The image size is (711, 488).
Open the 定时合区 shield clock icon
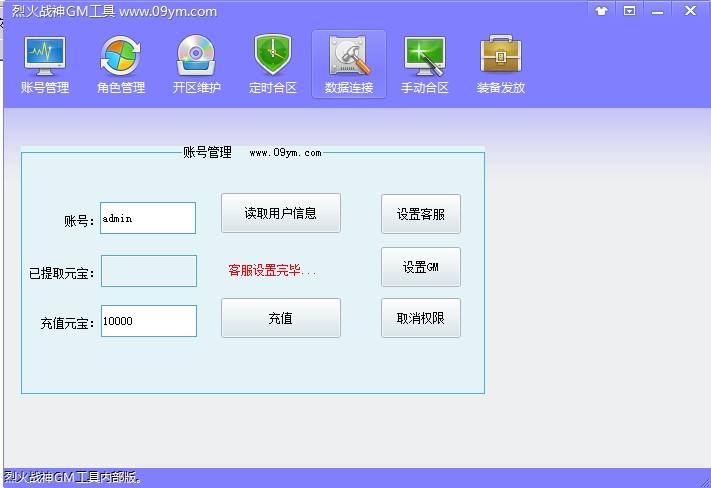273,63
